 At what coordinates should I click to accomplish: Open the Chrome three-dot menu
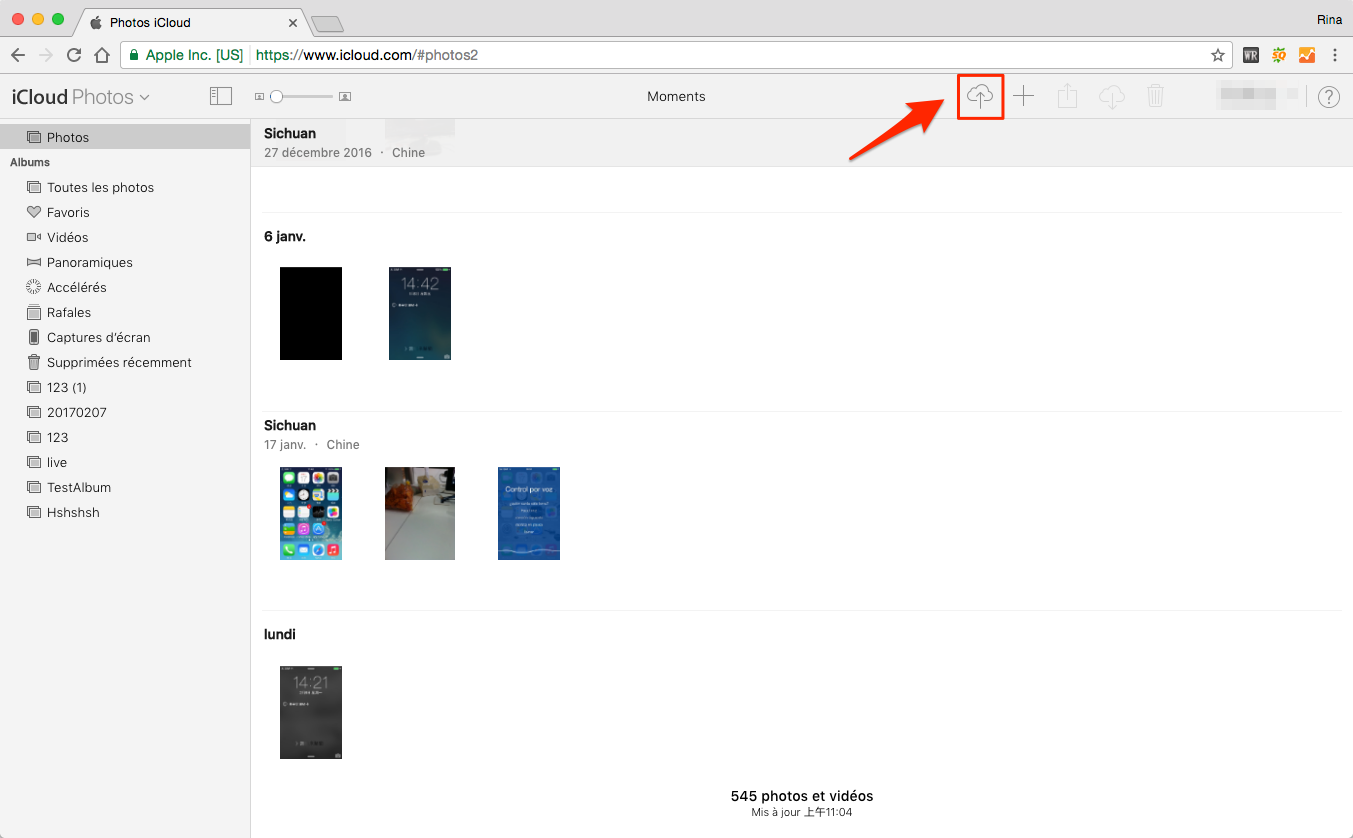pos(1335,55)
